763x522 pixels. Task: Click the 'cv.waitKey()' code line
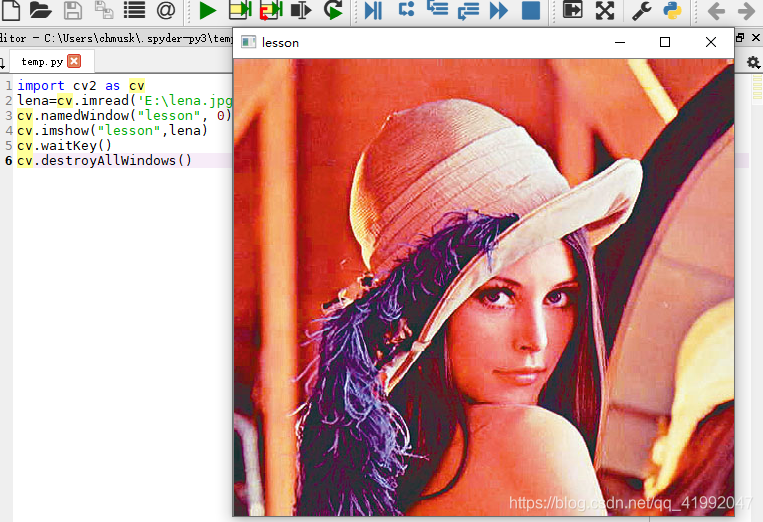coord(64,145)
